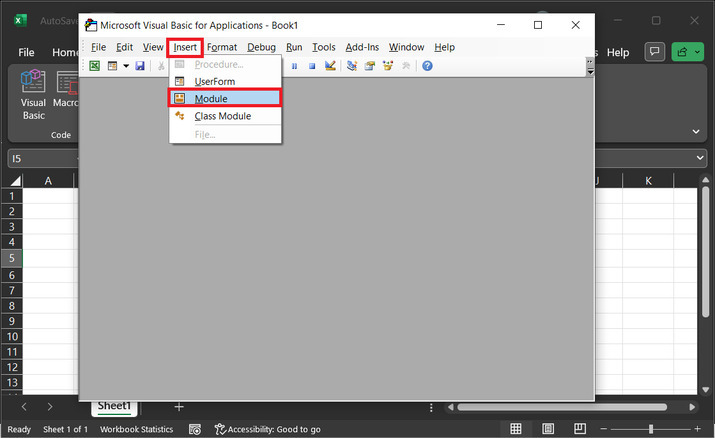This screenshot has height=438, width=715.
Task: Click the blue Help question mark icon
Action: coord(427,66)
